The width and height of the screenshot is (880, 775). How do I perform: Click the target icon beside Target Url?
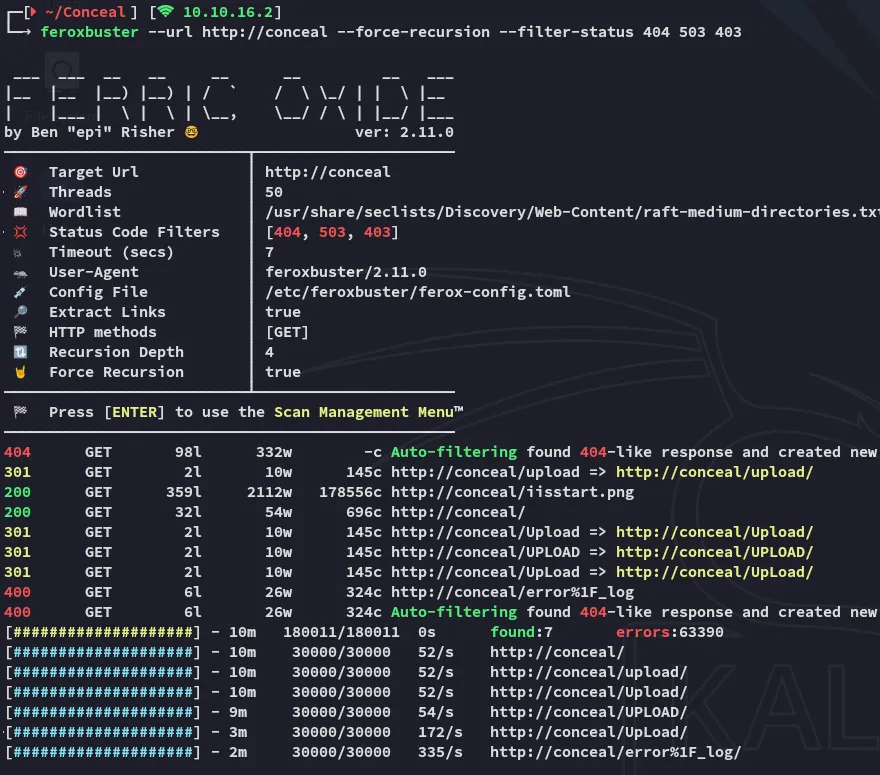[x=20, y=172]
